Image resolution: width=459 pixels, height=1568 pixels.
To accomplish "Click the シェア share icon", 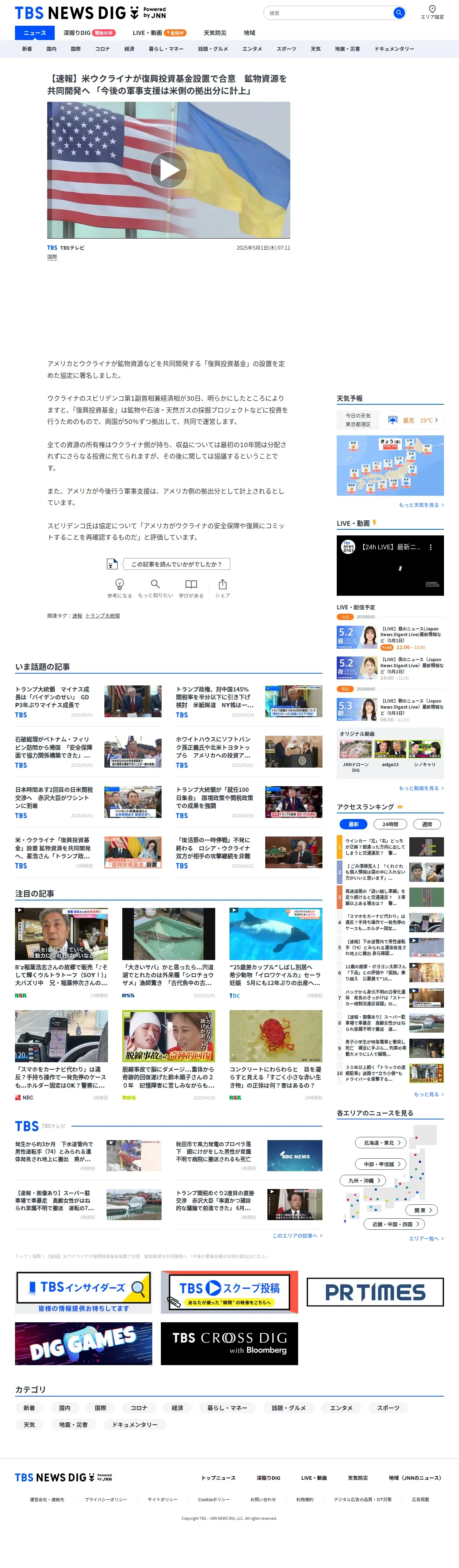I will (222, 589).
